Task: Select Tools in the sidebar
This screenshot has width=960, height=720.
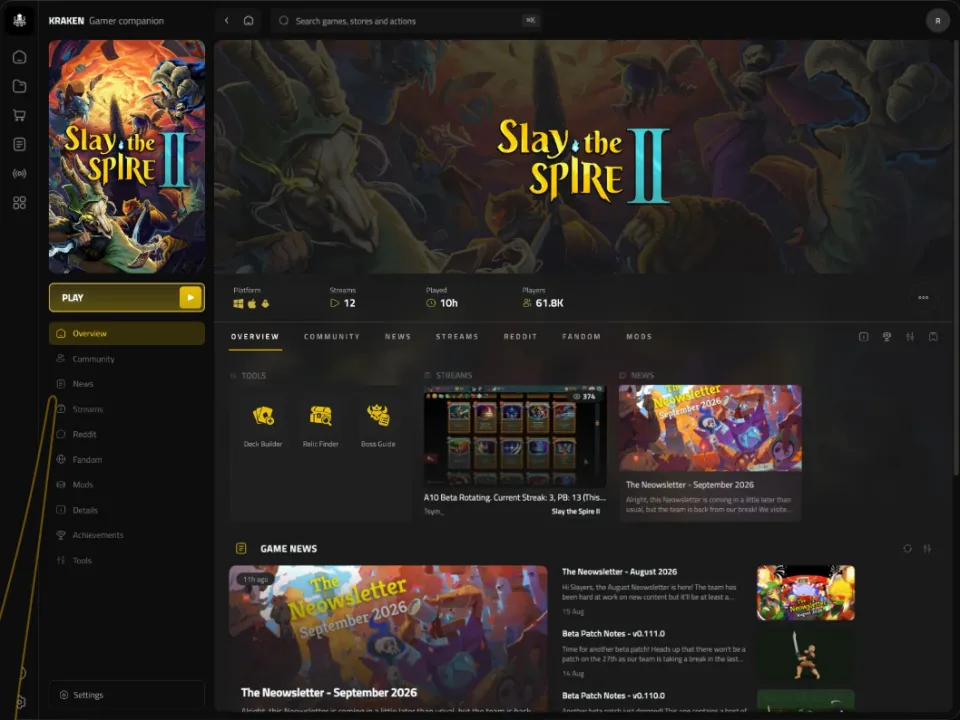Action: coord(127,560)
